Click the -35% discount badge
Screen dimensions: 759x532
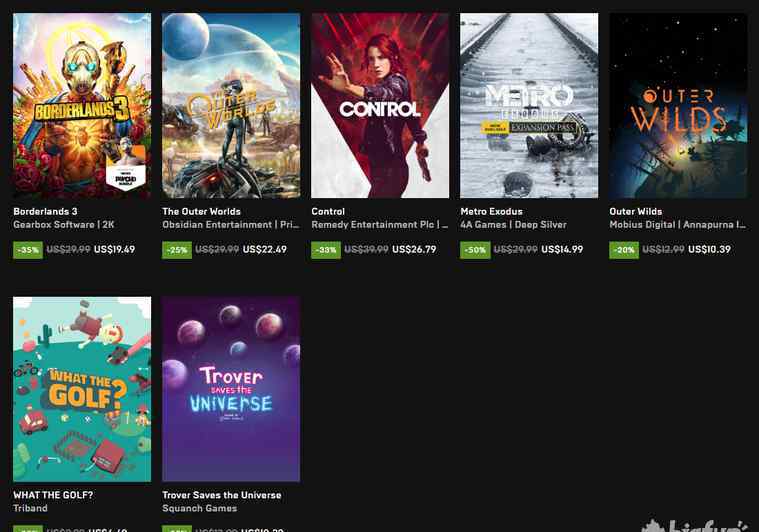pyautogui.click(x=28, y=250)
